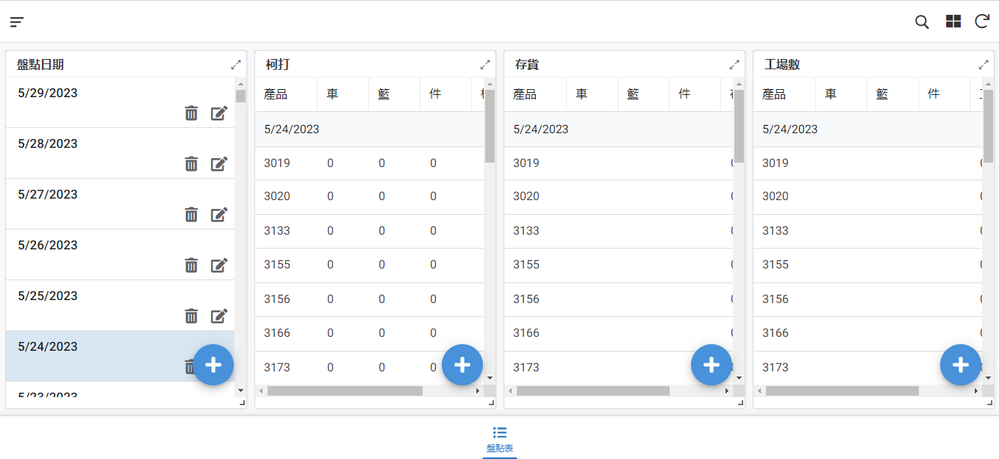Add a new 柯打 record with plus button
This screenshot has width=999, height=459.
tap(463, 365)
